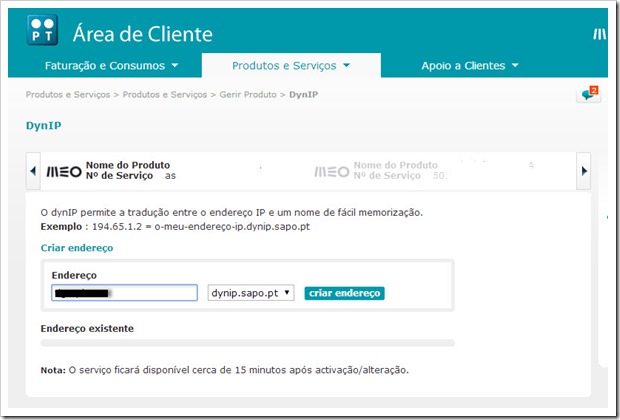Expand the Produtos e Serviços dropdown arrow
620x420 pixels.
(346, 65)
